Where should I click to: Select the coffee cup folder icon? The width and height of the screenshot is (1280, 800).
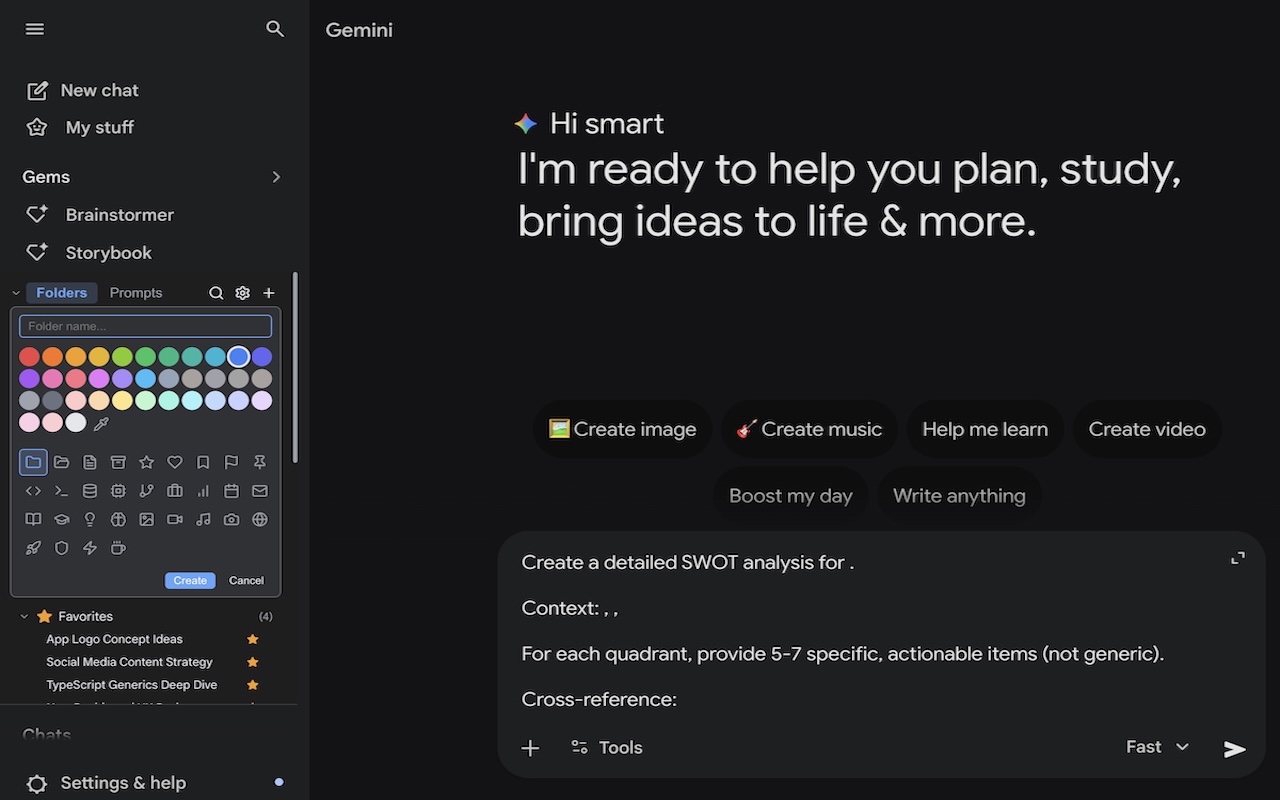click(x=118, y=548)
